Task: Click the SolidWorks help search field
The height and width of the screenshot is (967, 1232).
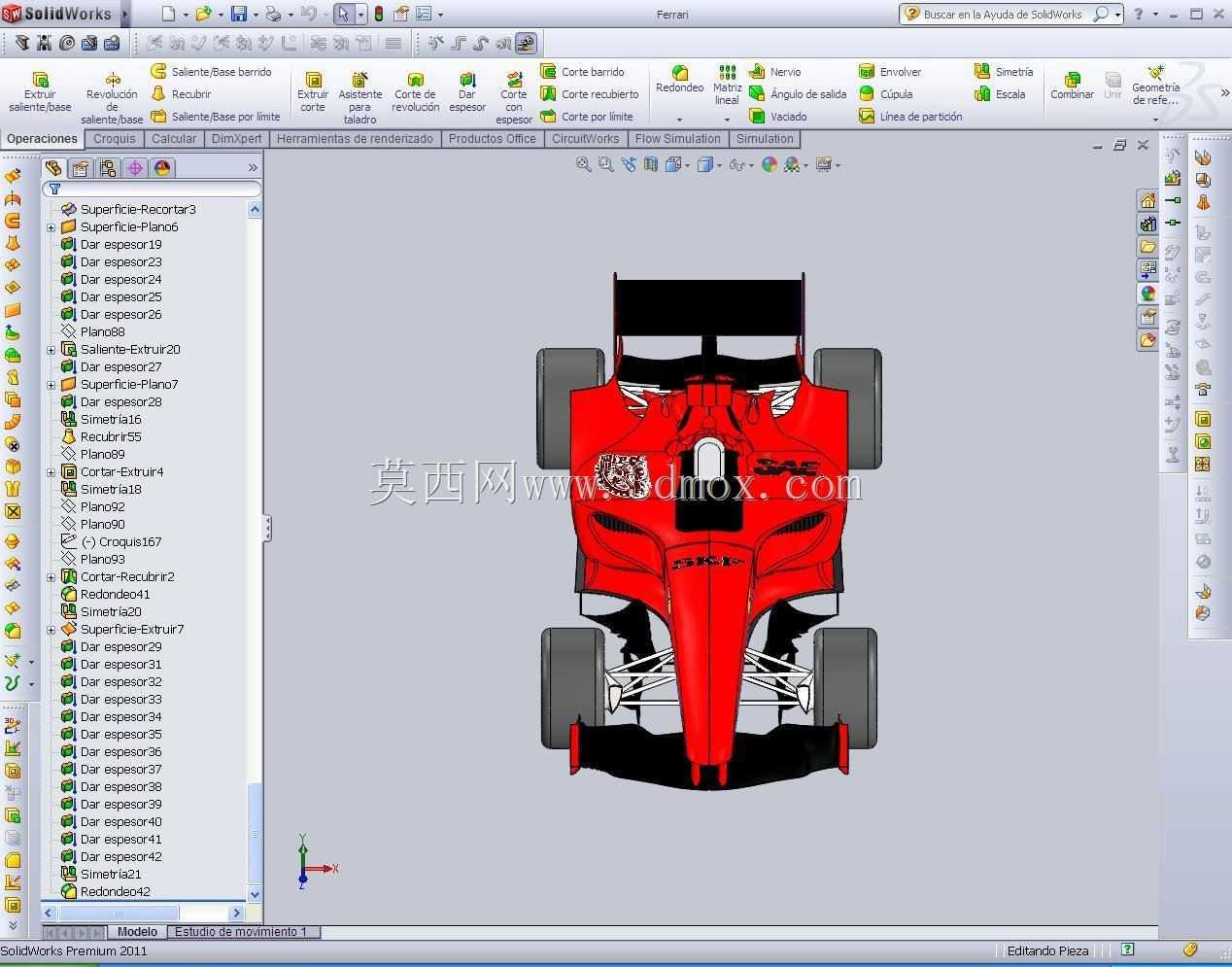Action: tap(1003, 14)
